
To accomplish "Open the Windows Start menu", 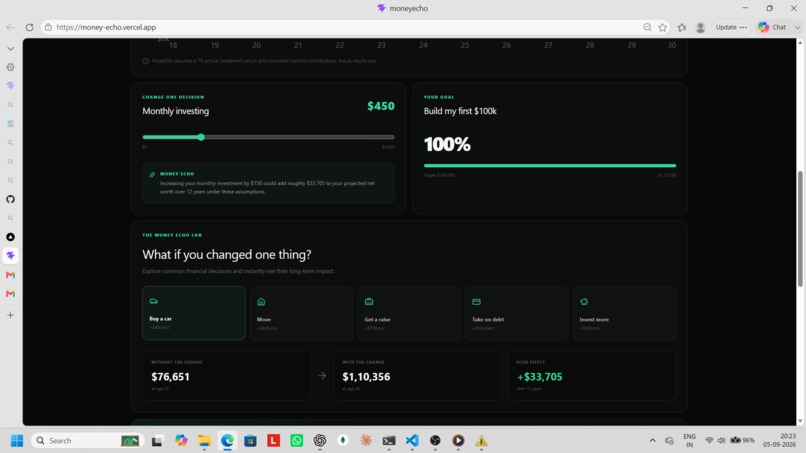I will click(17, 441).
